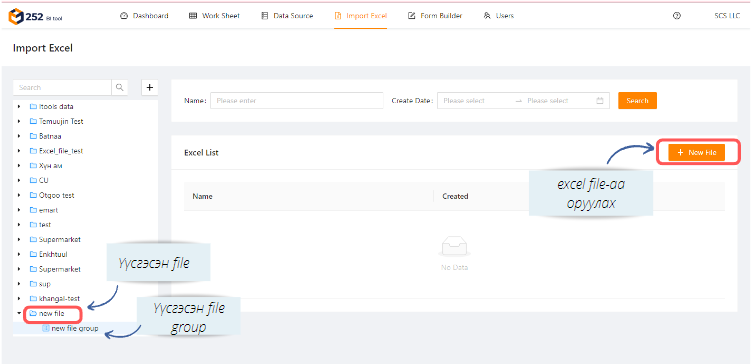Select the 'new file' folder label
This screenshot has width=753, height=364.
click(51, 314)
